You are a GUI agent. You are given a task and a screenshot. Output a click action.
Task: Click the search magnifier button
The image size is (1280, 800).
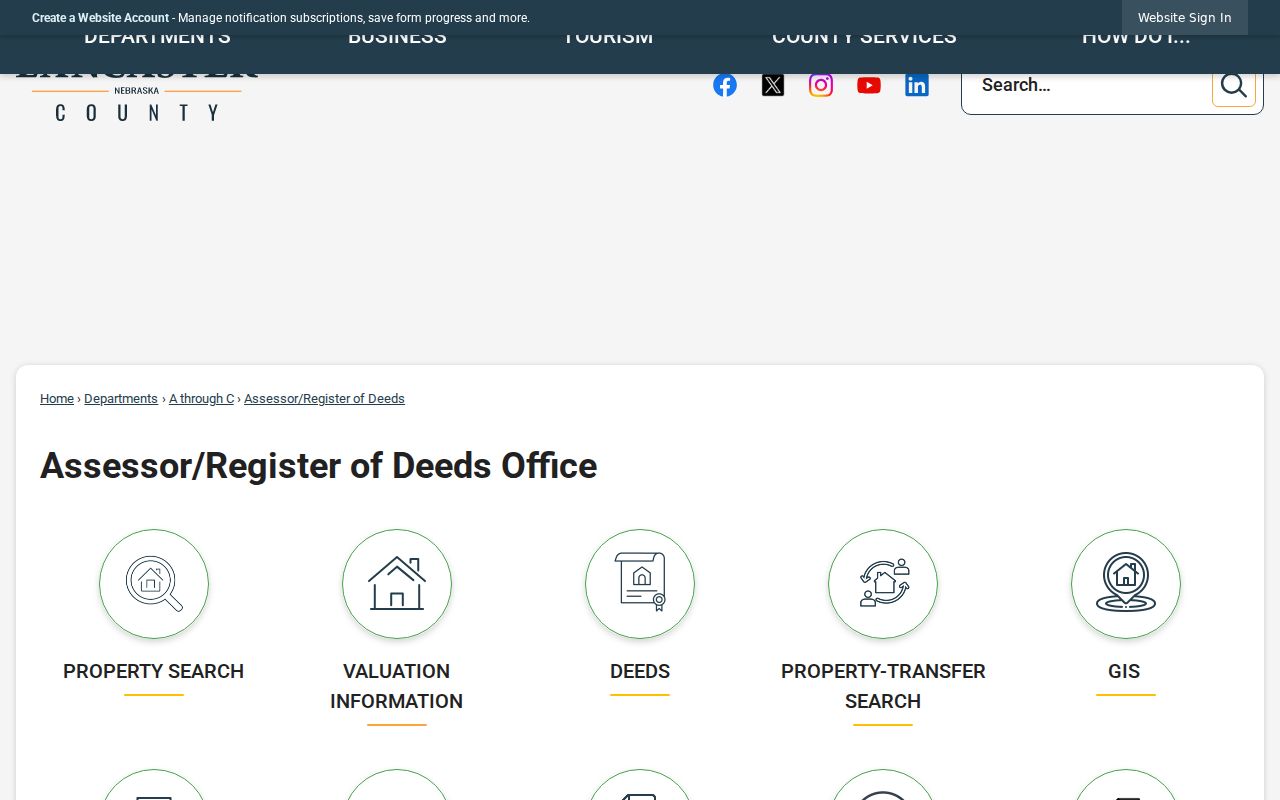pos(1233,86)
